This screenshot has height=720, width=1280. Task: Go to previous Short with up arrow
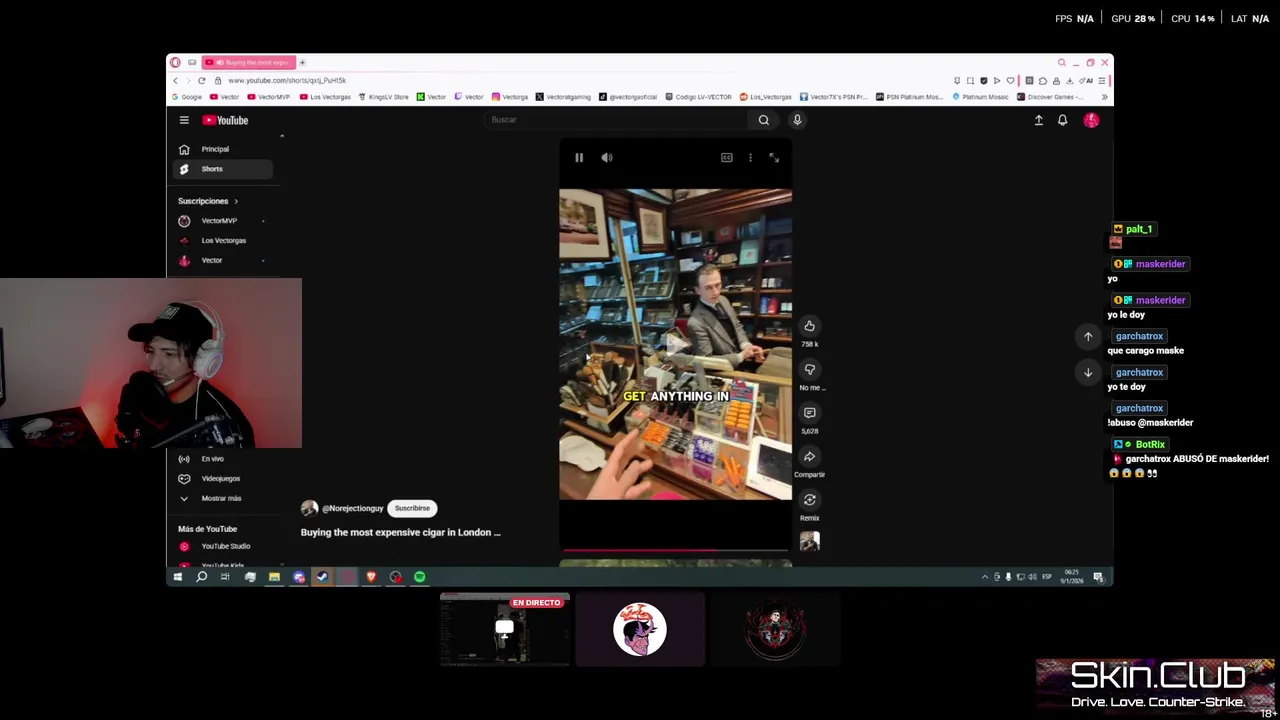click(1088, 336)
